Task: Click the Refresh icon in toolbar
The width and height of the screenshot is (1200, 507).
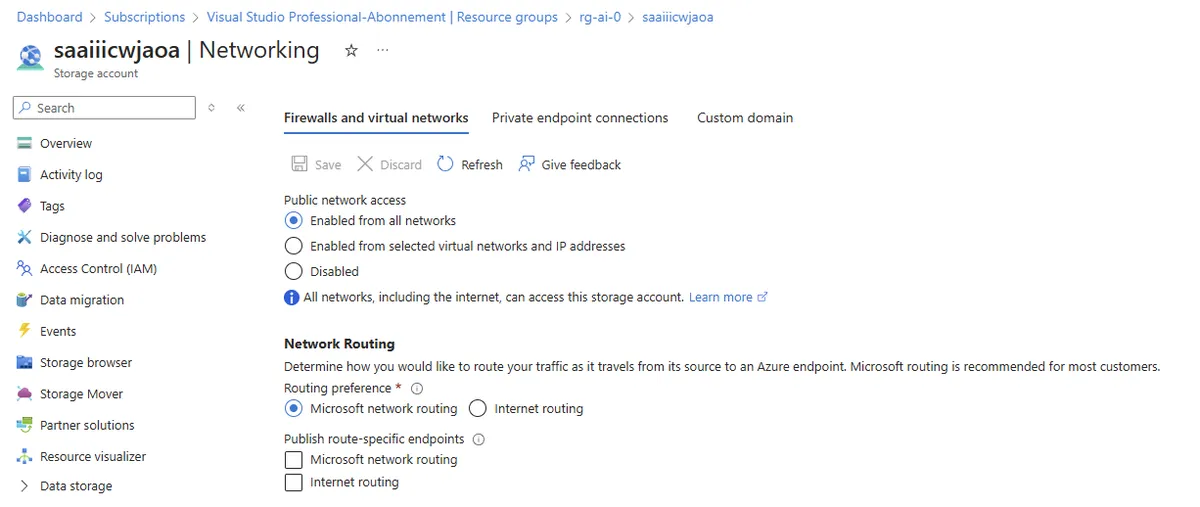Action: 446,164
